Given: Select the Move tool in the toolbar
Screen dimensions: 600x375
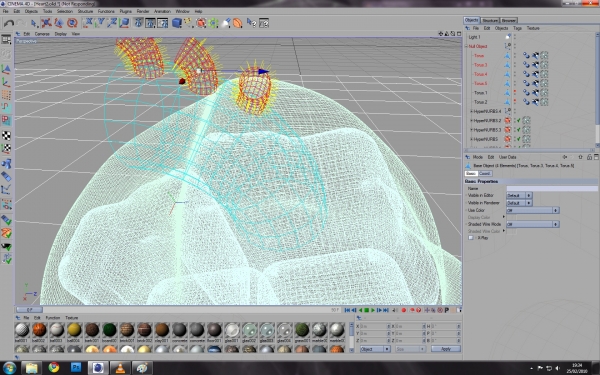Looking at the screenshot, I should tap(46, 23).
